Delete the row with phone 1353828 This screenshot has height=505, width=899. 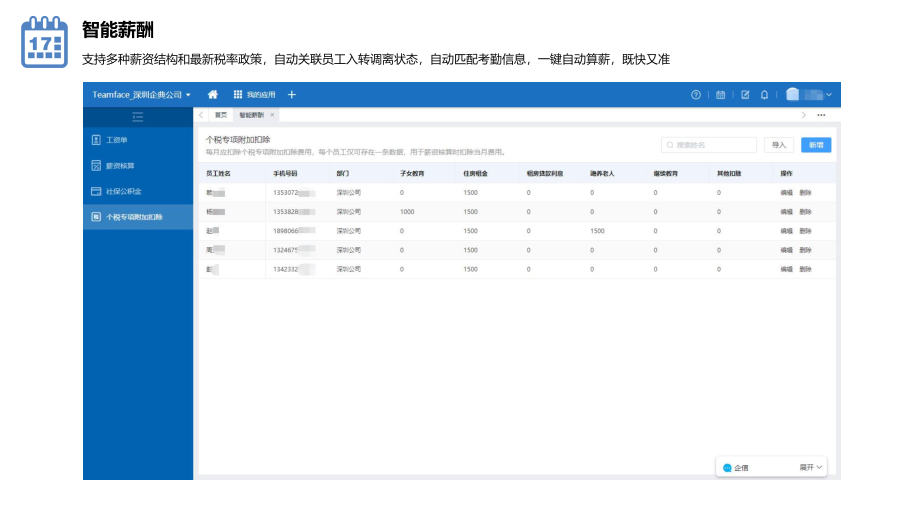click(806, 212)
